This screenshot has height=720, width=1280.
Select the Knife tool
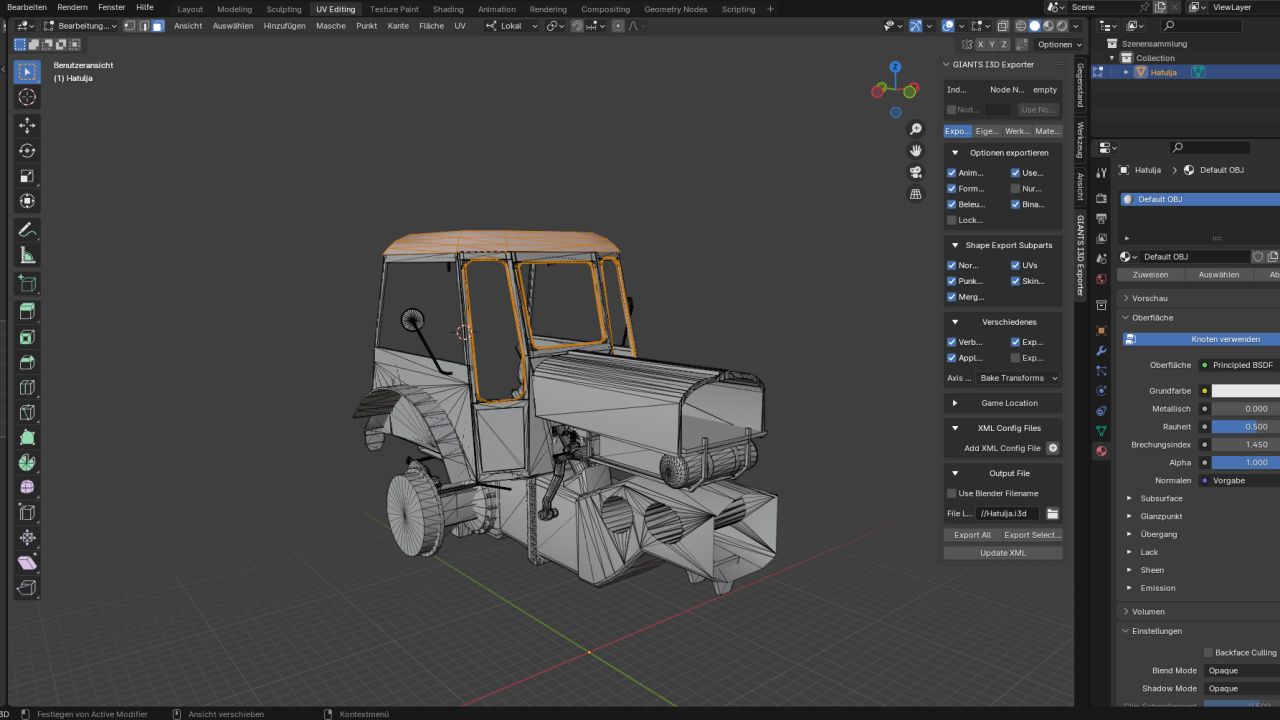click(27, 412)
